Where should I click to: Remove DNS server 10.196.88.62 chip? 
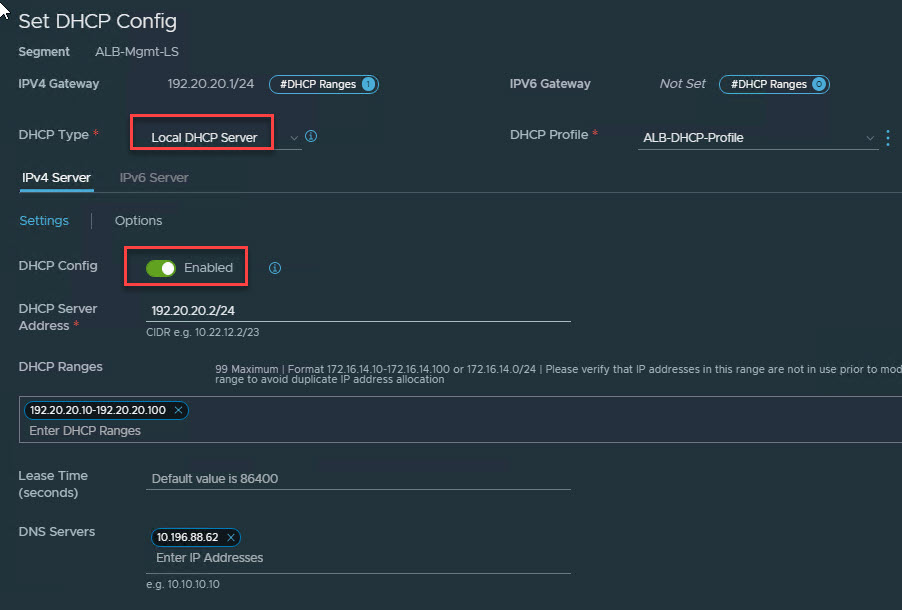point(230,537)
